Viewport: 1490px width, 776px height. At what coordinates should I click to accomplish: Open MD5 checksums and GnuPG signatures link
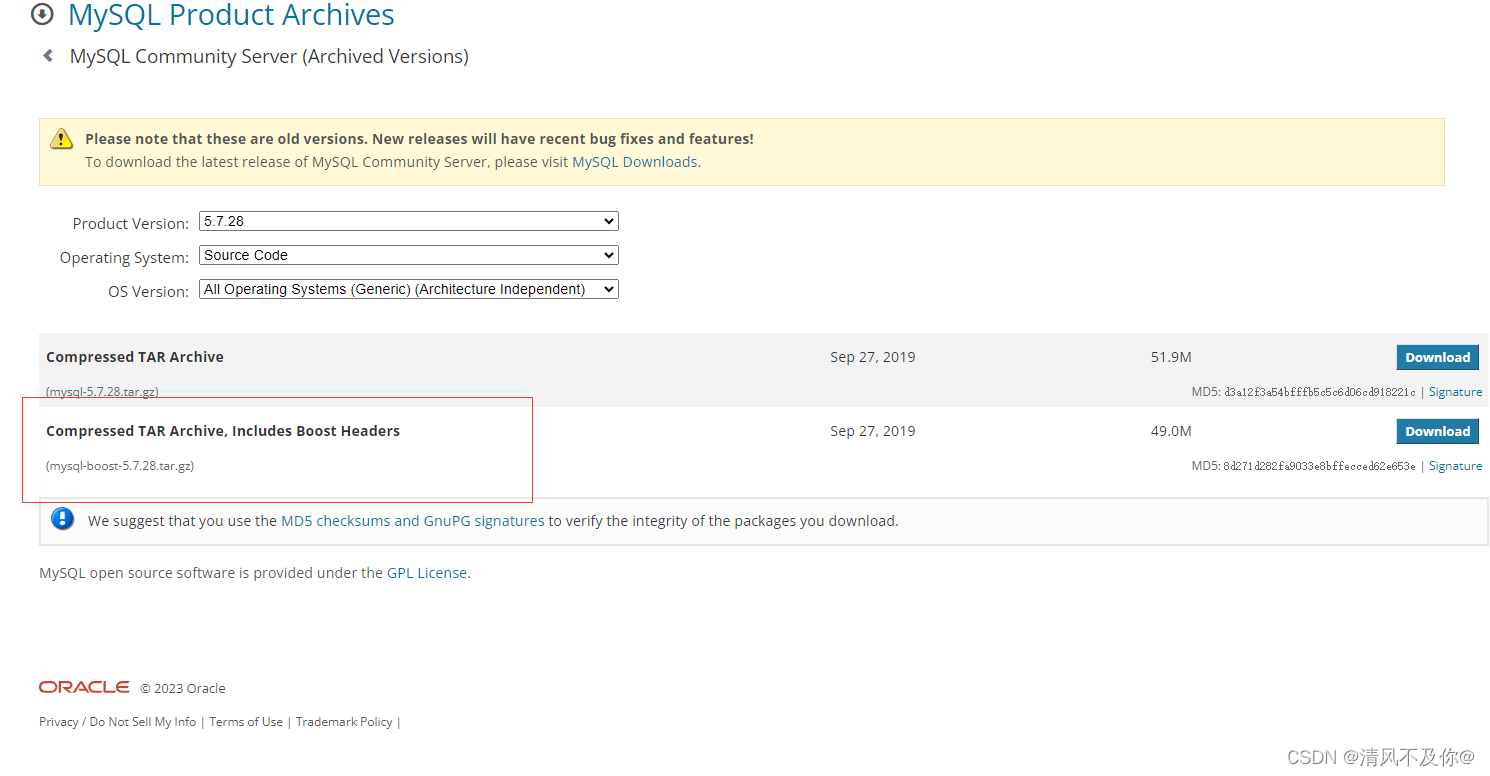click(x=413, y=521)
